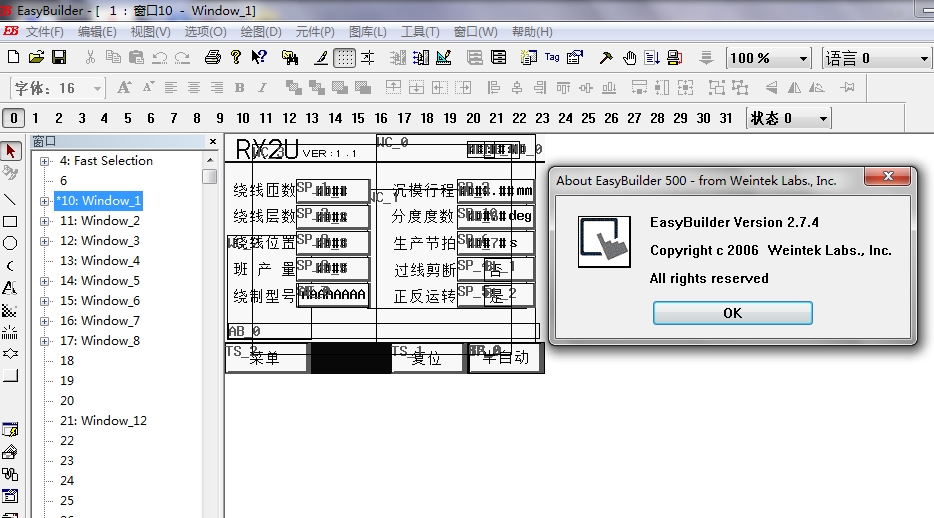Select 21: Window_12 in the tree
Image resolution: width=934 pixels, height=518 pixels.
click(x=103, y=421)
